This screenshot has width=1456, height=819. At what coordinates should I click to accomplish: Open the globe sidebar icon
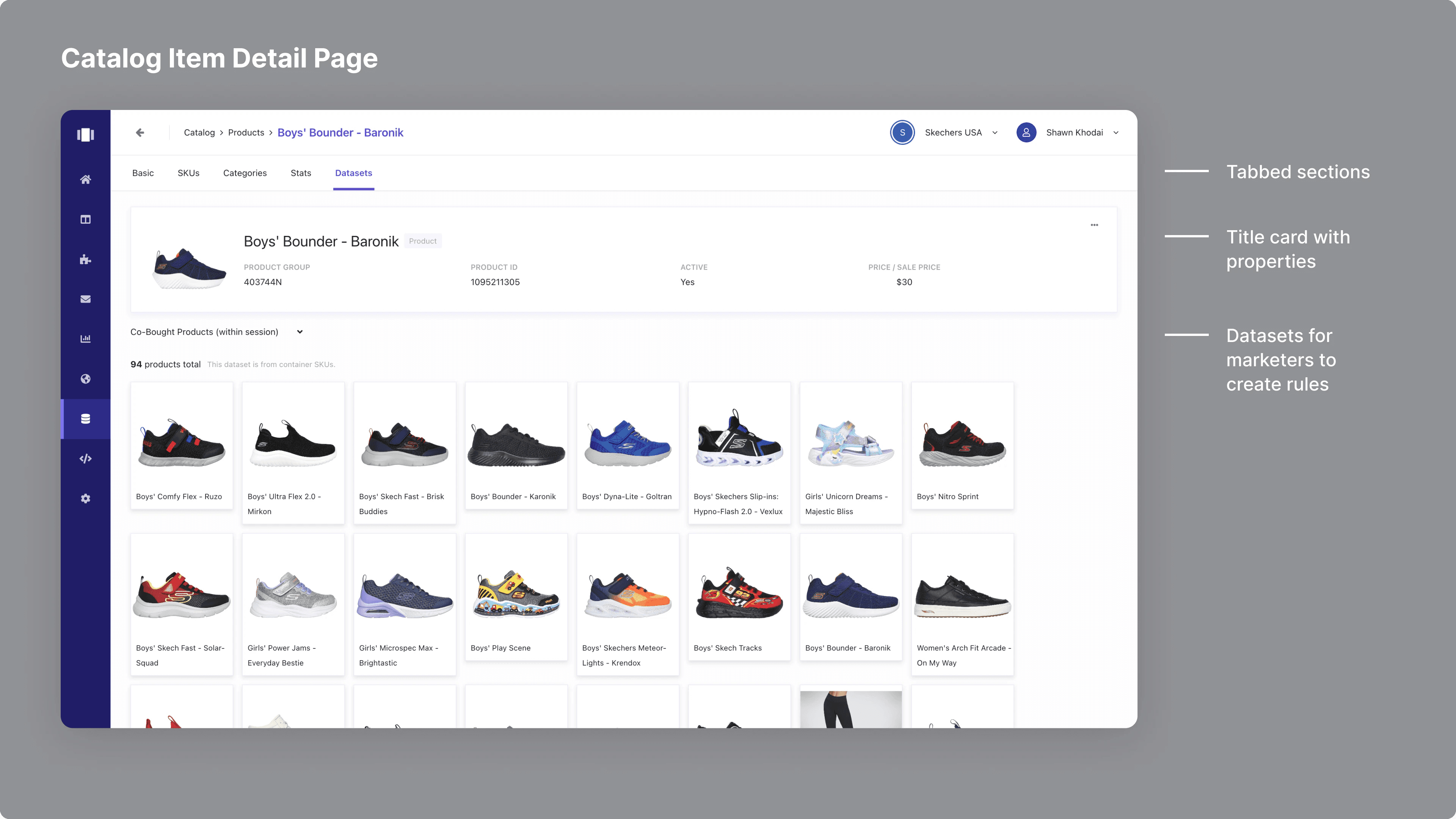tap(85, 379)
